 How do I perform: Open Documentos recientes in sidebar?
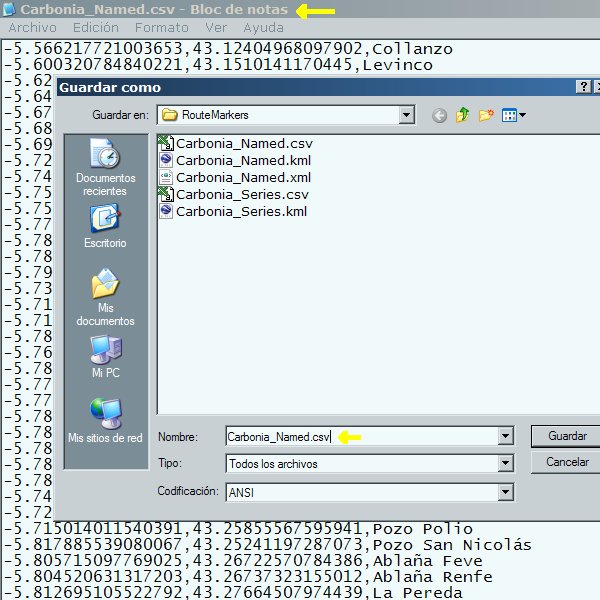[x=105, y=167]
